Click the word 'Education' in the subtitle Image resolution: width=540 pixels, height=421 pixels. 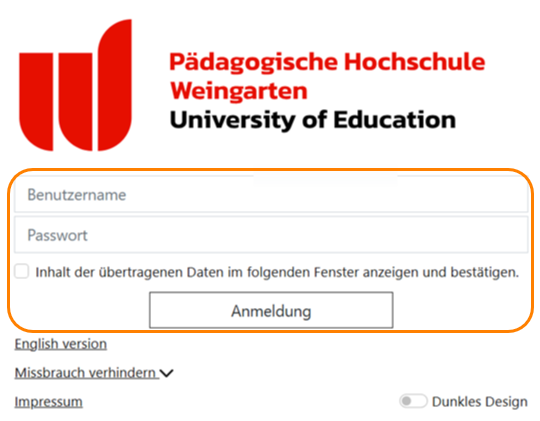click(394, 120)
